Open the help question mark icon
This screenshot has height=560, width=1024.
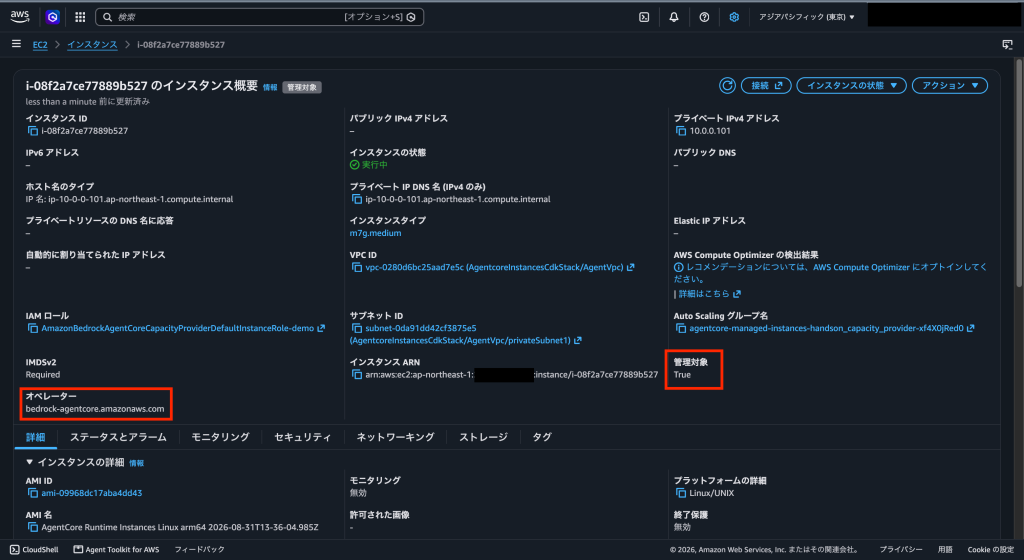[x=704, y=17]
